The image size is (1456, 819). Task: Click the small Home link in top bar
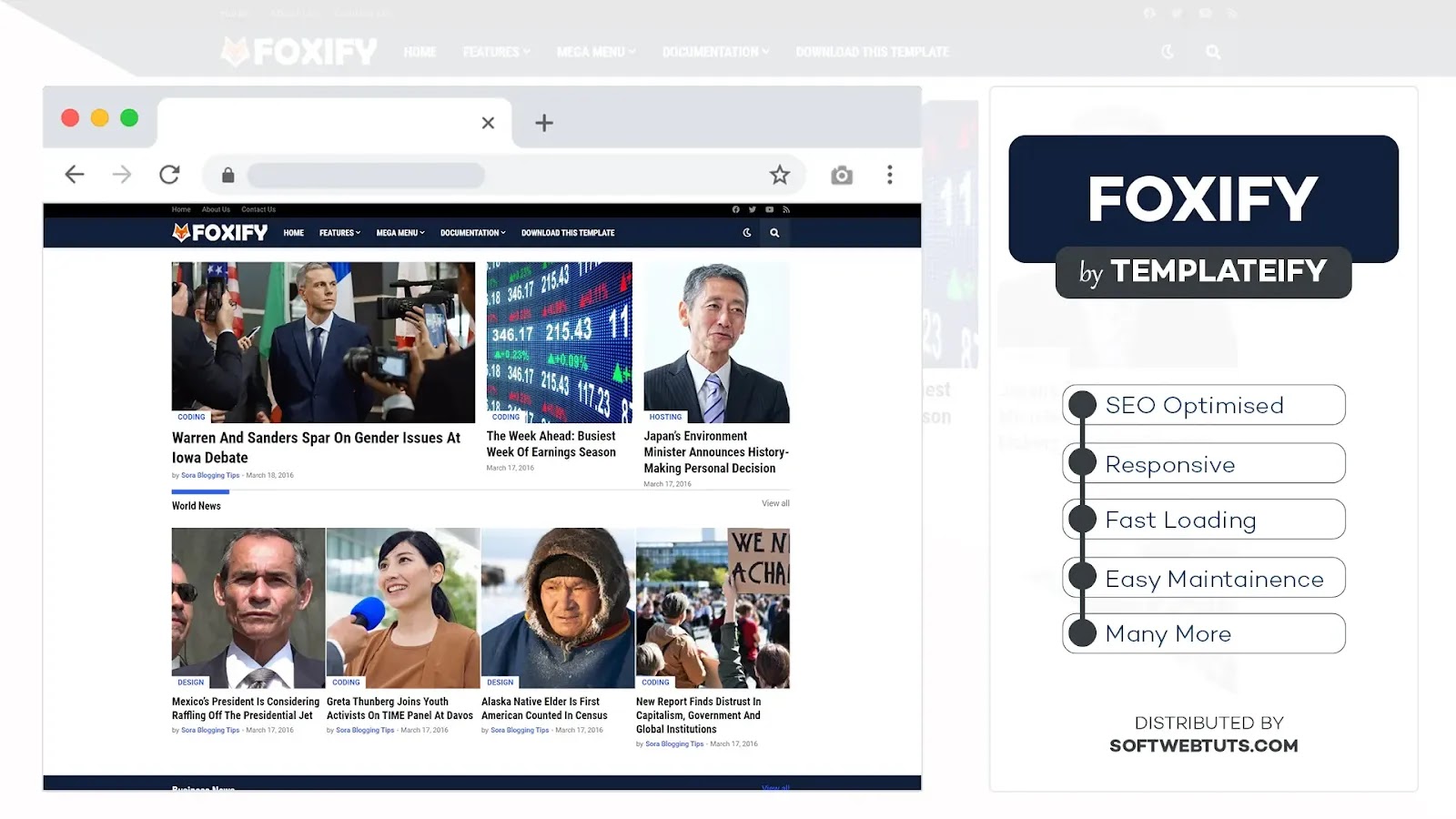pos(181,209)
